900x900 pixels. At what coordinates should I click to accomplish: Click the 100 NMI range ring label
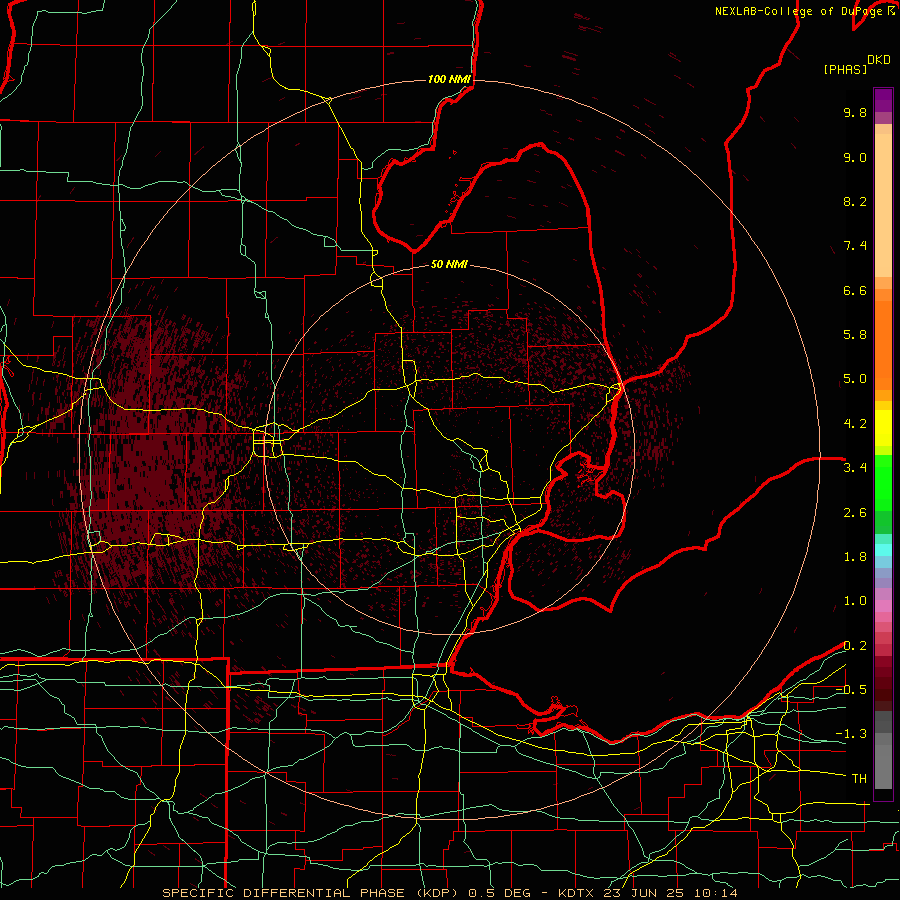(x=449, y=79)
